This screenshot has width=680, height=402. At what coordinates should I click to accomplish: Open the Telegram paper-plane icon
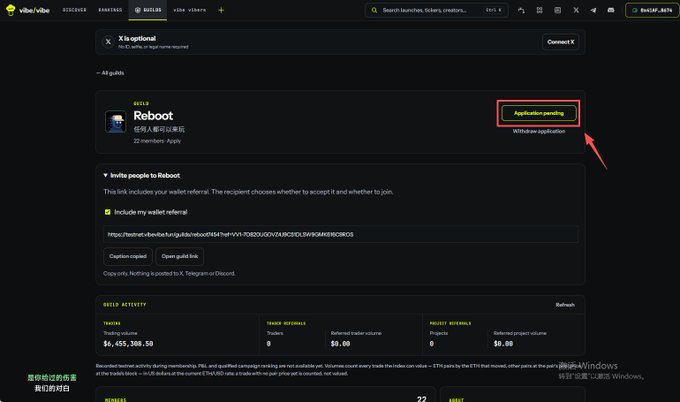coord(593,10)
